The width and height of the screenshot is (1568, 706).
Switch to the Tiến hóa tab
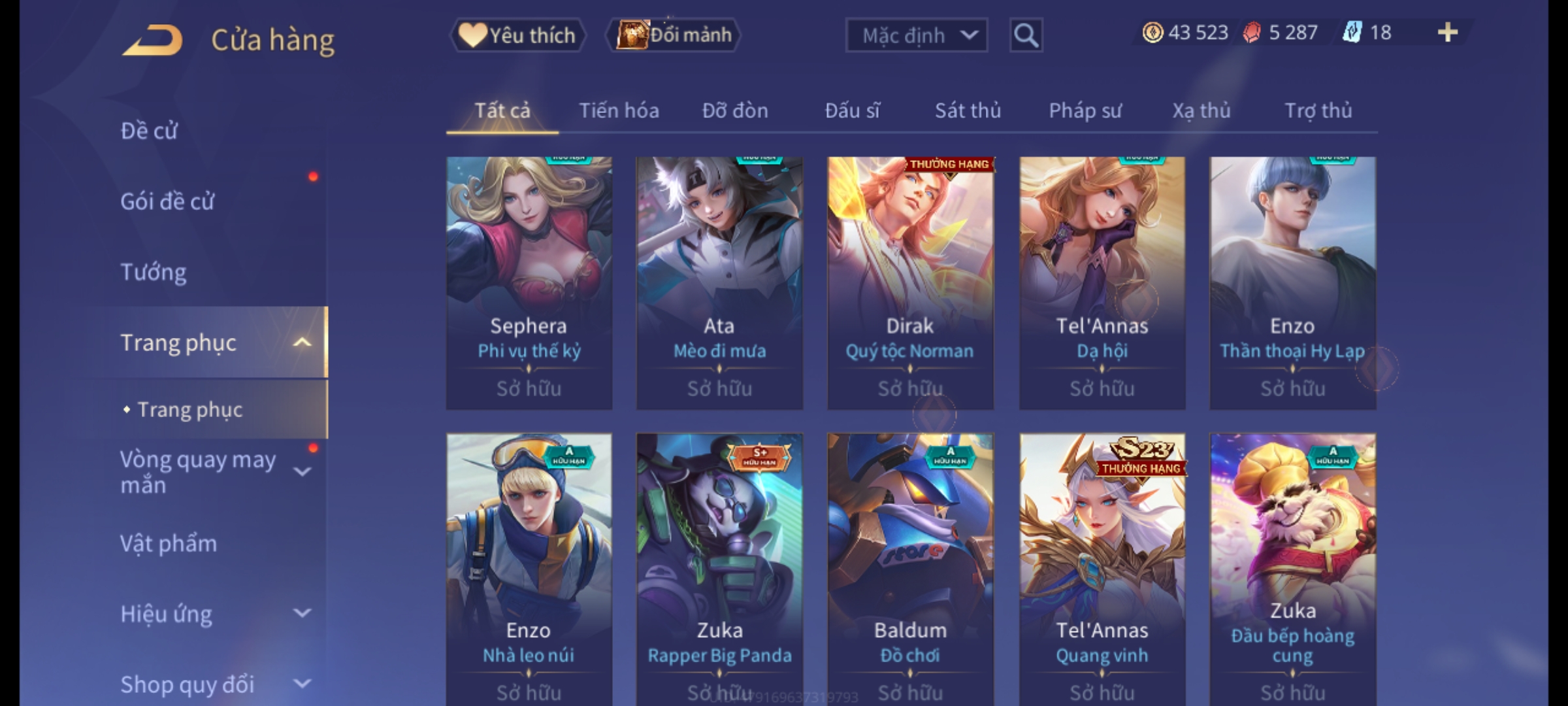pos(619,110)
